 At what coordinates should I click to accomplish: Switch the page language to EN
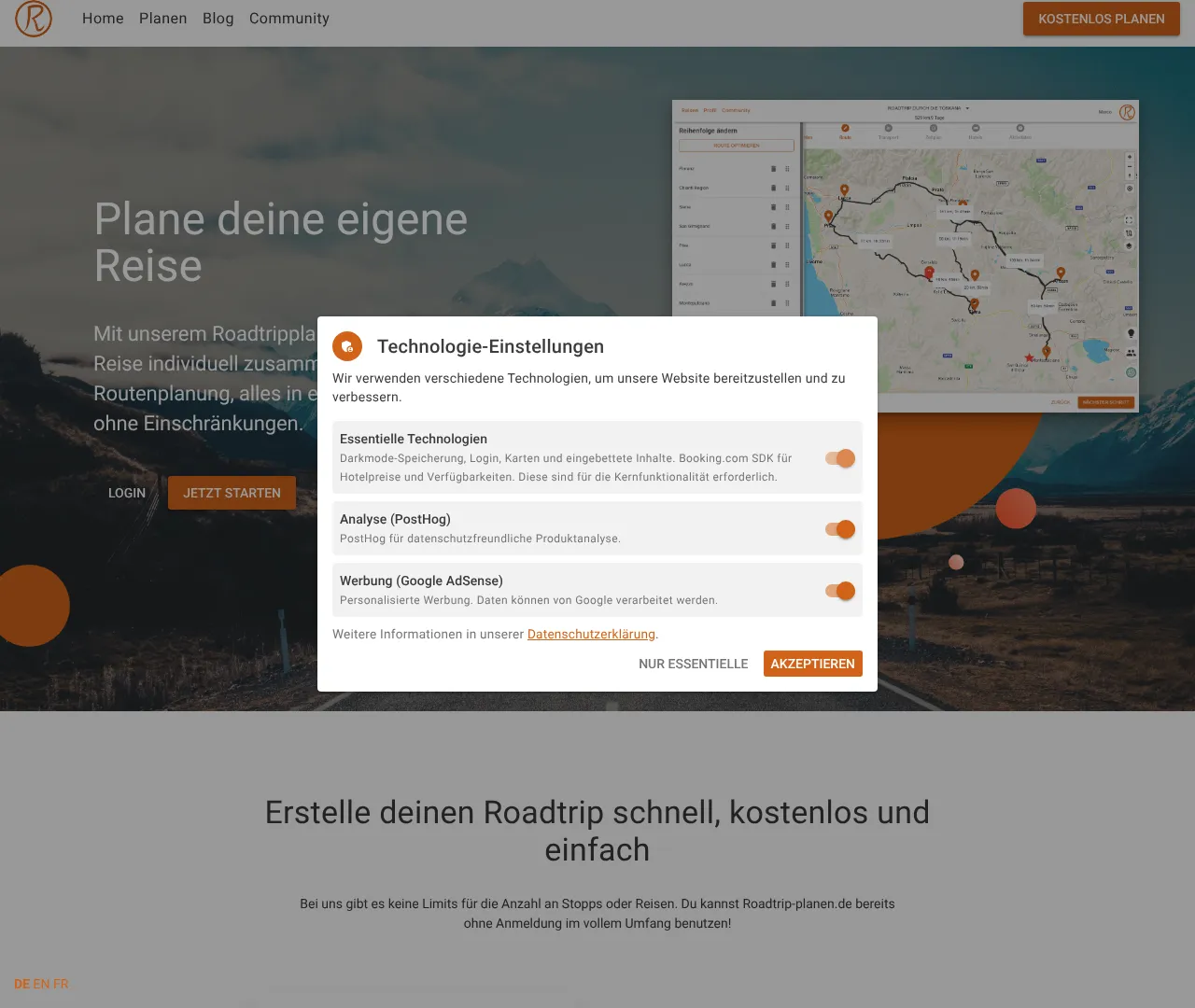43,984
